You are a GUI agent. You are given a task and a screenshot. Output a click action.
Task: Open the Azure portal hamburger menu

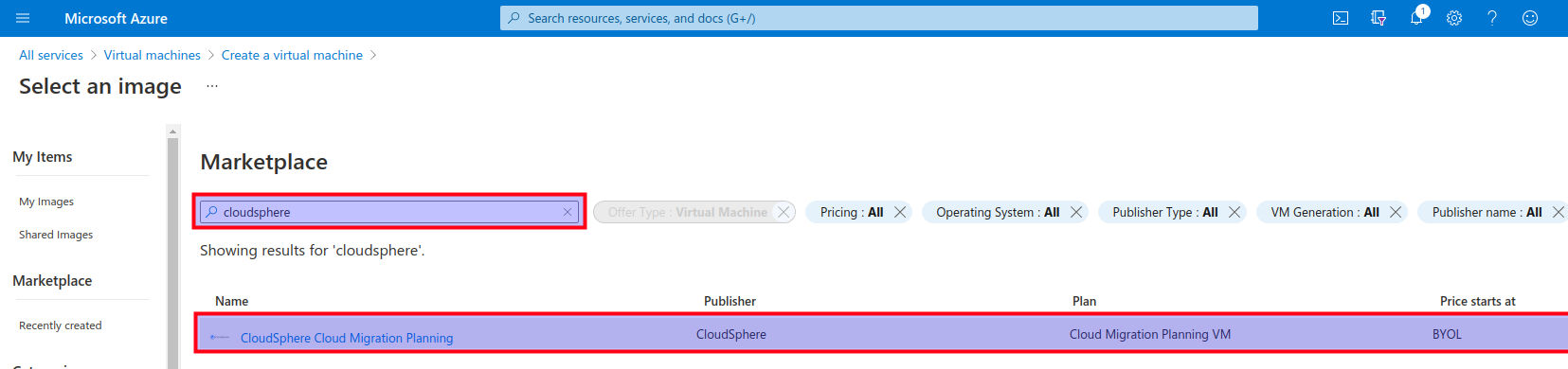[x=23, y=18]
